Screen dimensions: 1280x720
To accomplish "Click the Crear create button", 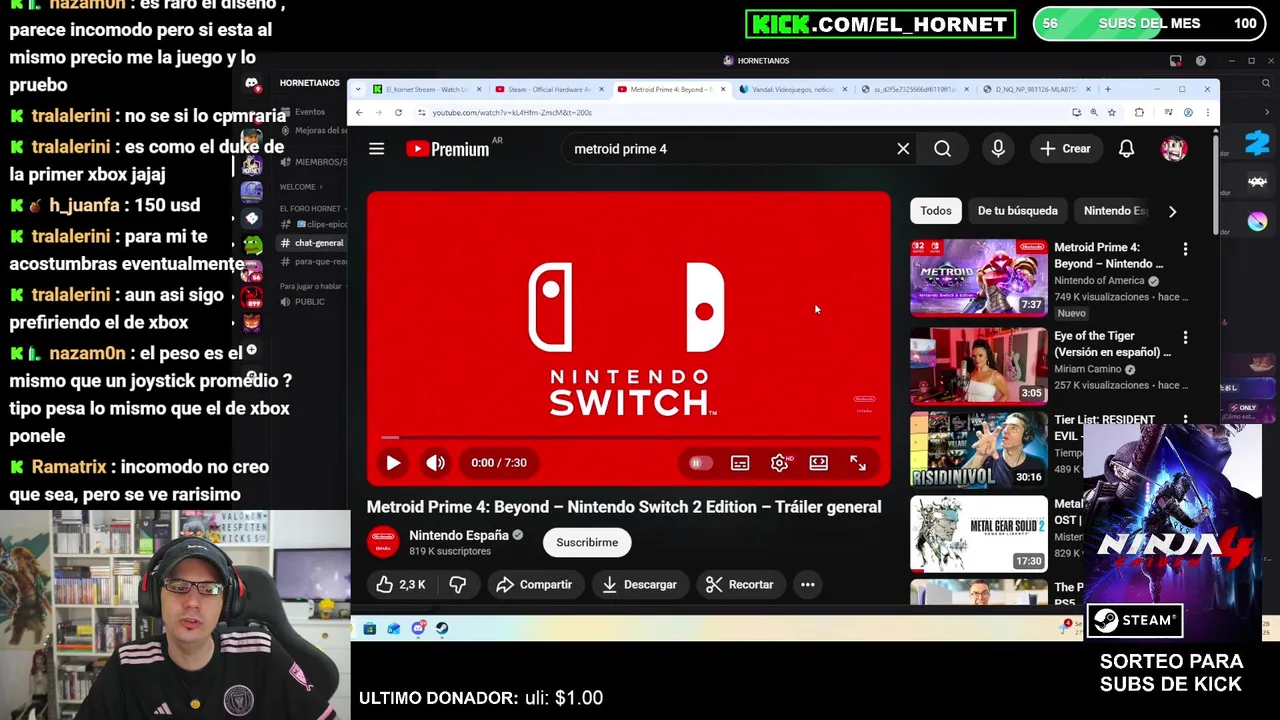I will coord(1065,149).
